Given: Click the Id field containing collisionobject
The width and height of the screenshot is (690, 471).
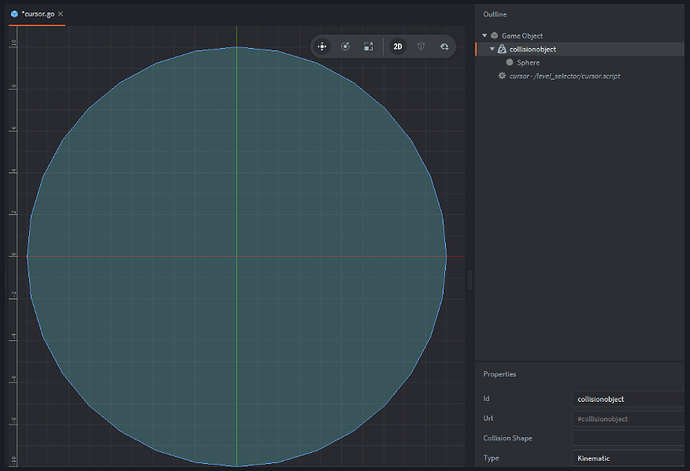Looking at the screenshot, I should tap(628, 399).
